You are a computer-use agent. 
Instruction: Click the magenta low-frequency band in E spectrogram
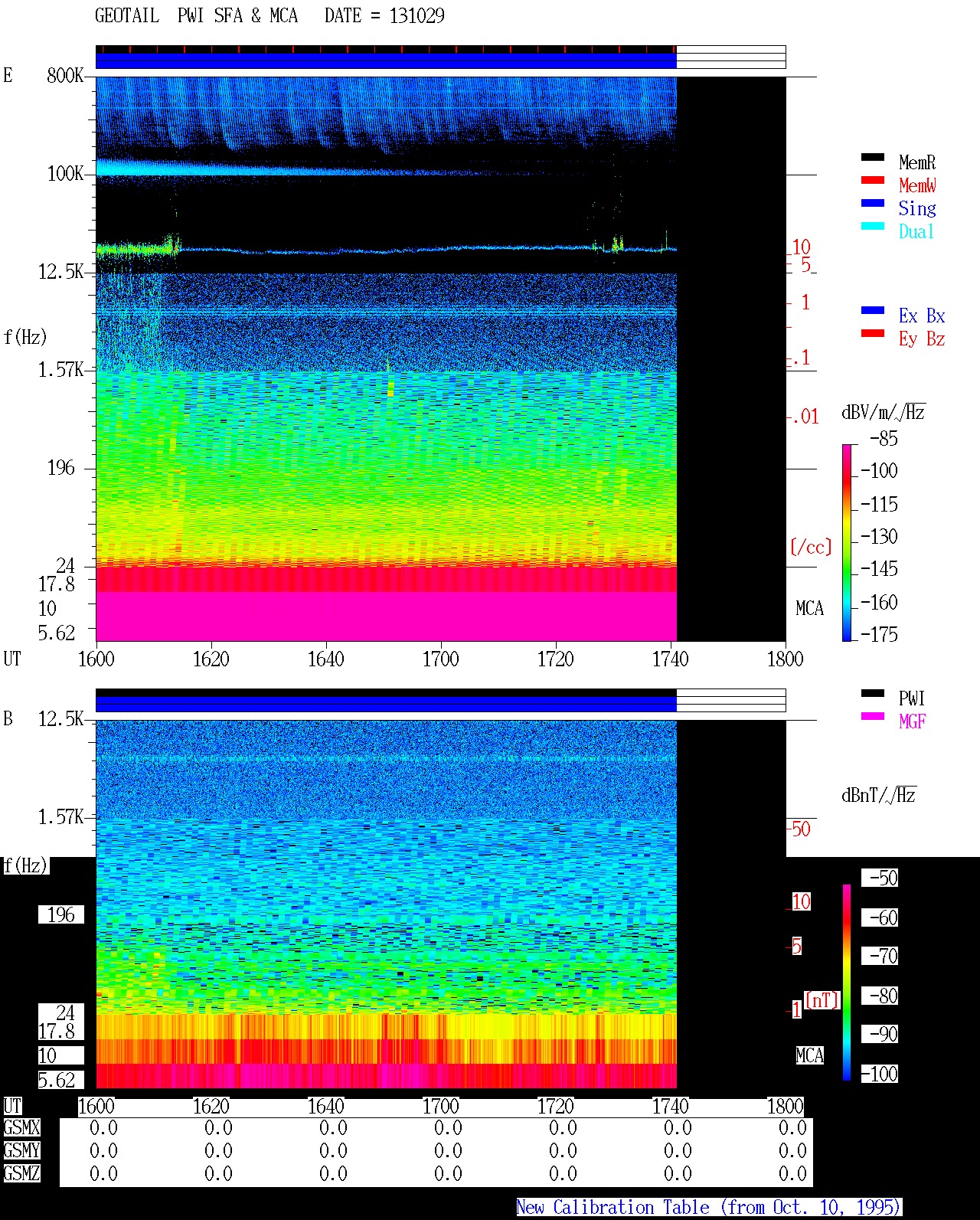pos(386,617)
